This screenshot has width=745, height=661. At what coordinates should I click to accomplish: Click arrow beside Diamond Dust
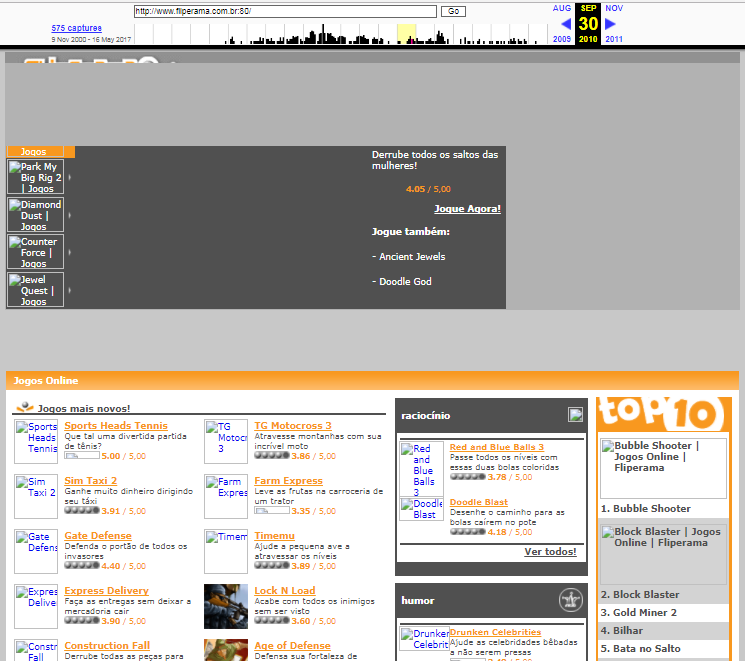point(69,215)
